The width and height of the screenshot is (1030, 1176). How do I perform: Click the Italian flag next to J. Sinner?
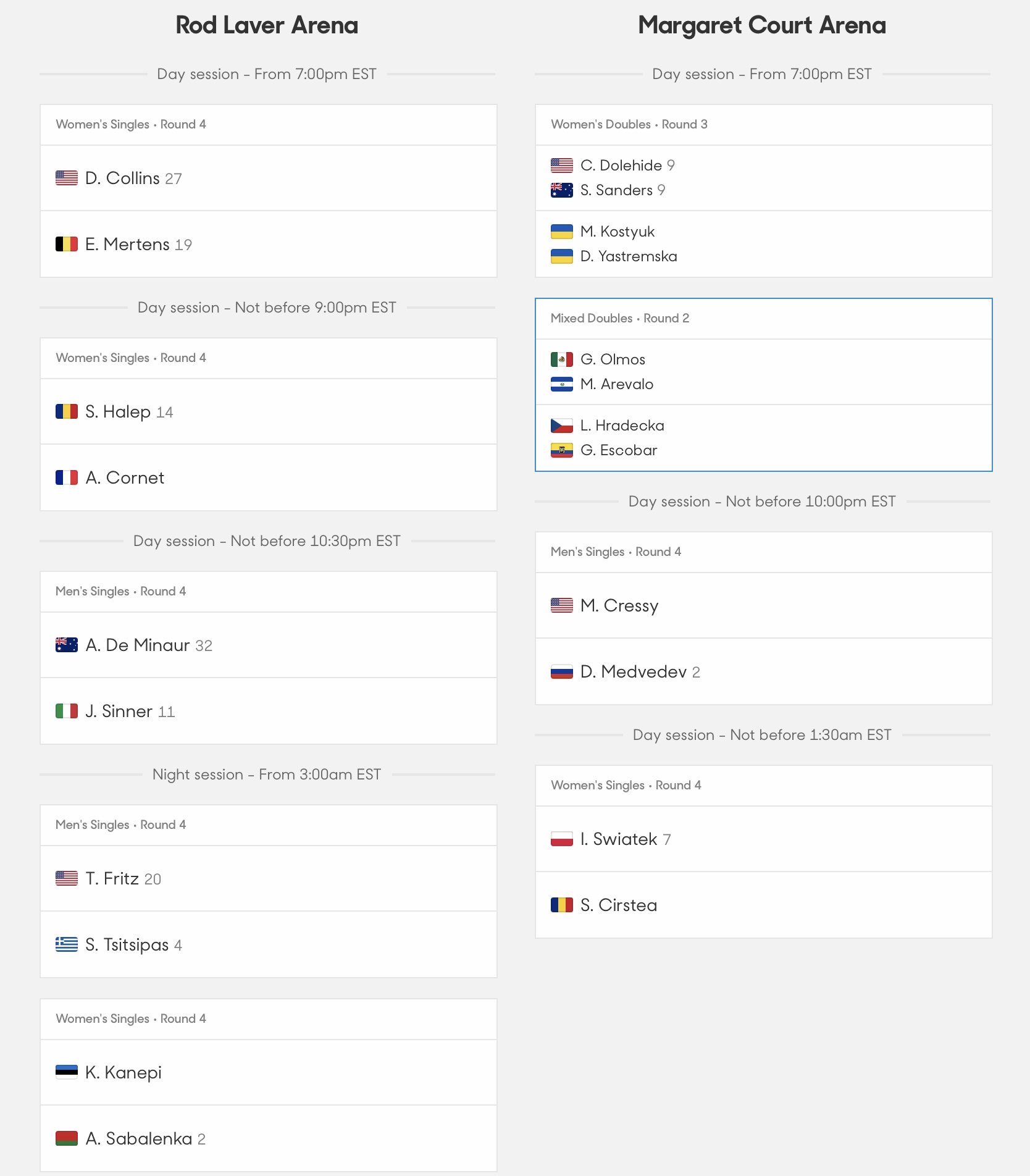[x=67, y=711]
